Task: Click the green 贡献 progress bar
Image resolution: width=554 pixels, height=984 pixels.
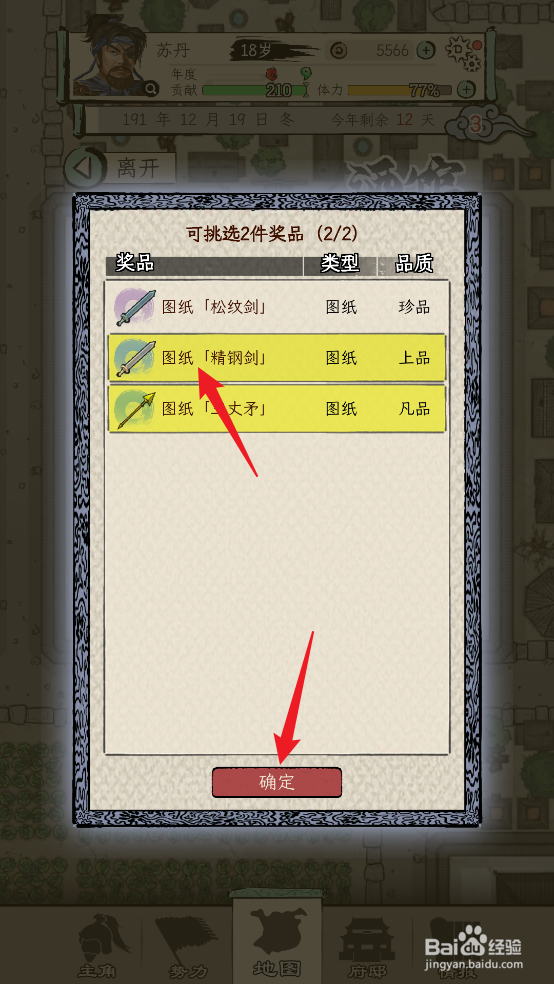Action: tap(255, 90)
